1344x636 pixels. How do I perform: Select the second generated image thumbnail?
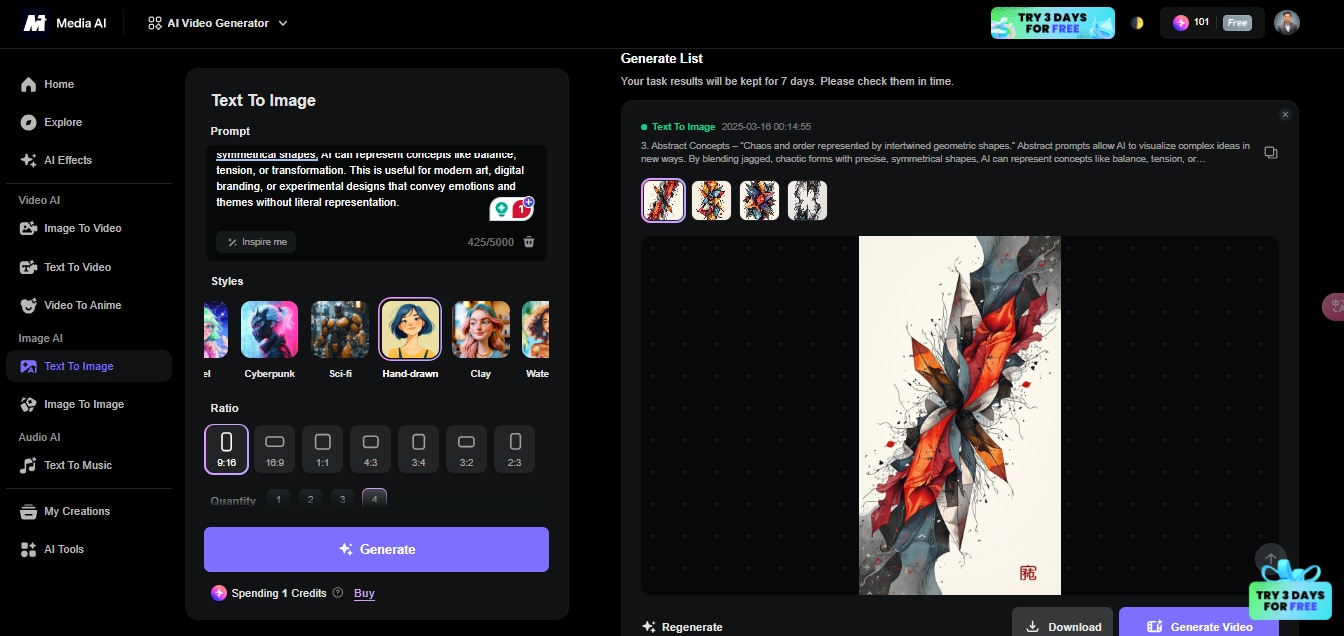tap(711, 200)
